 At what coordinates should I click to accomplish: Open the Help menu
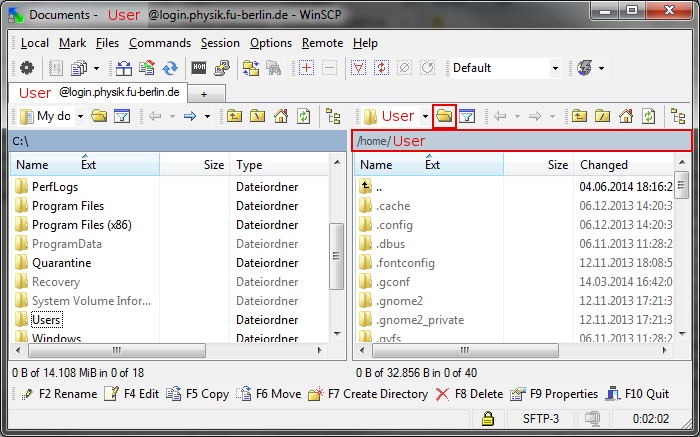tap(365, 43)
